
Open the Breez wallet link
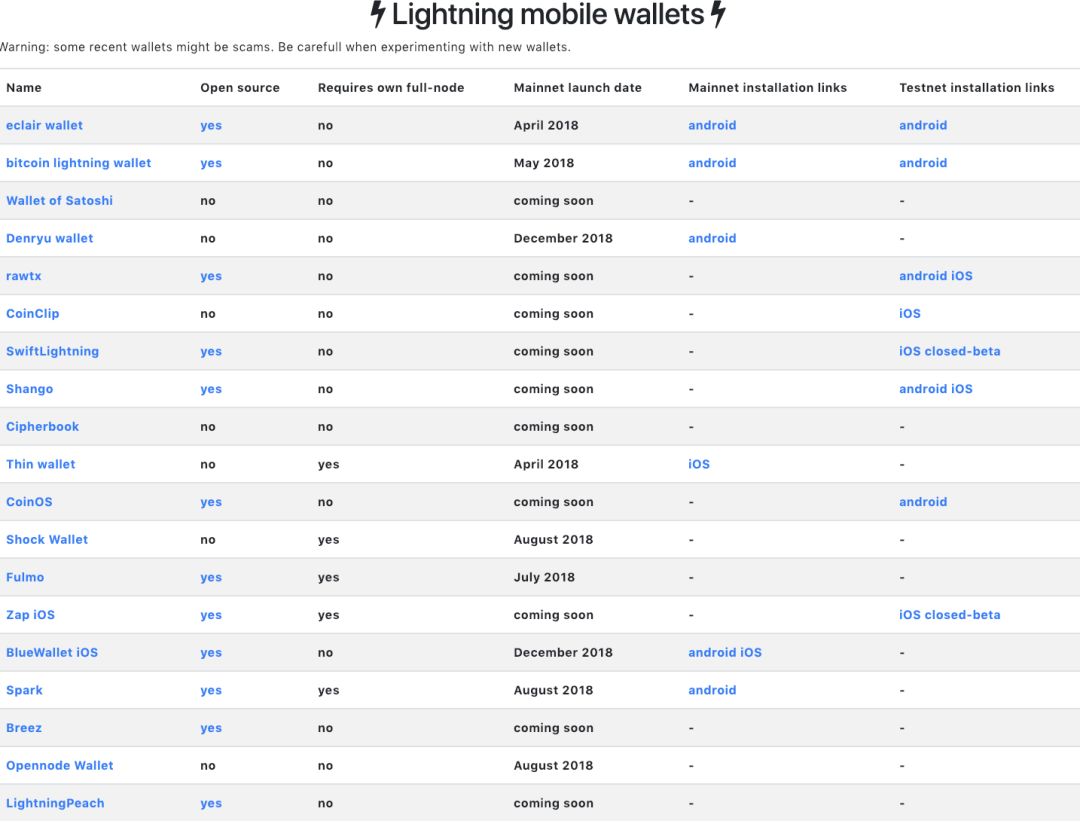pos(24,728)
